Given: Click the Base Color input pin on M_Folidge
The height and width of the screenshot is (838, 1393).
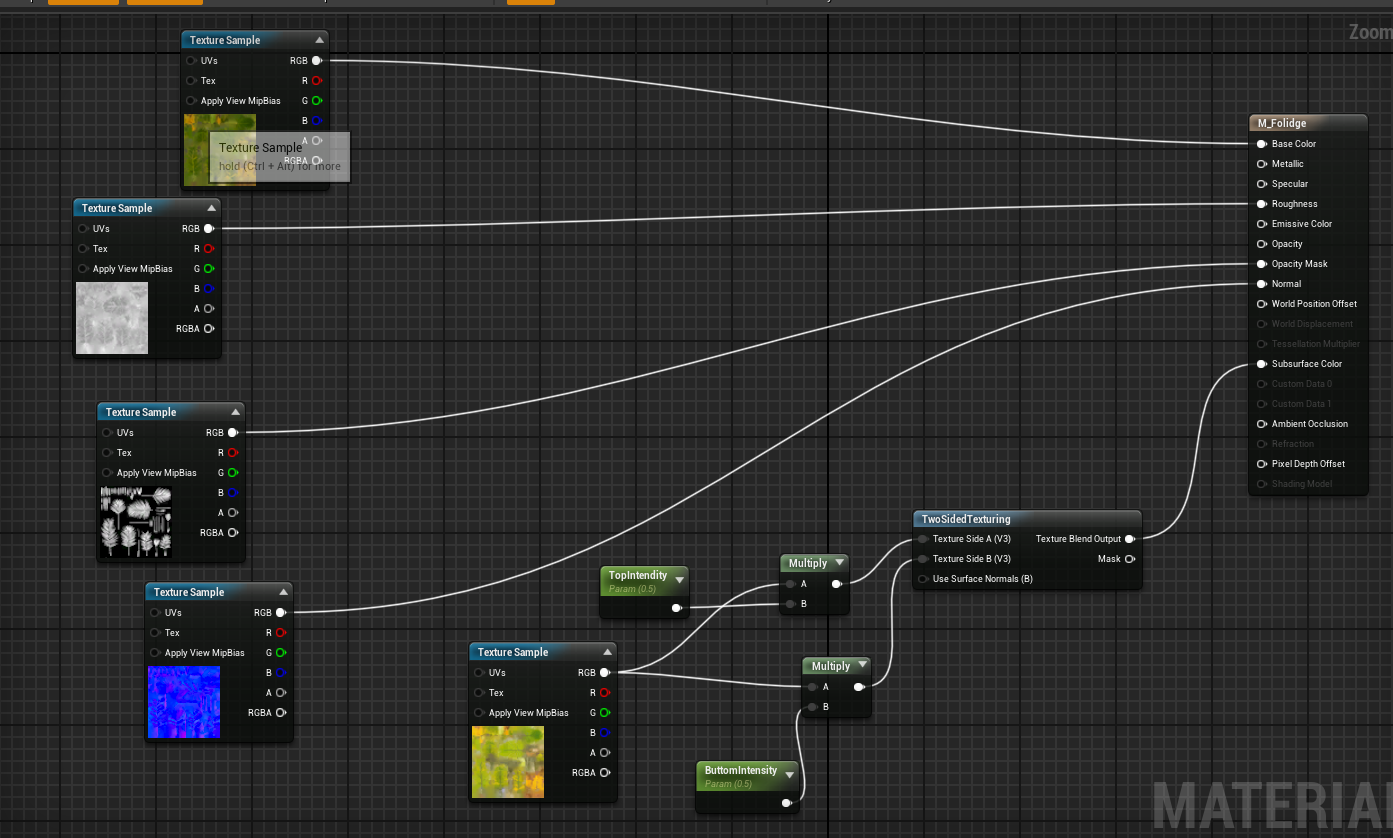Looking at the screenshot, I should [1262, 143].
